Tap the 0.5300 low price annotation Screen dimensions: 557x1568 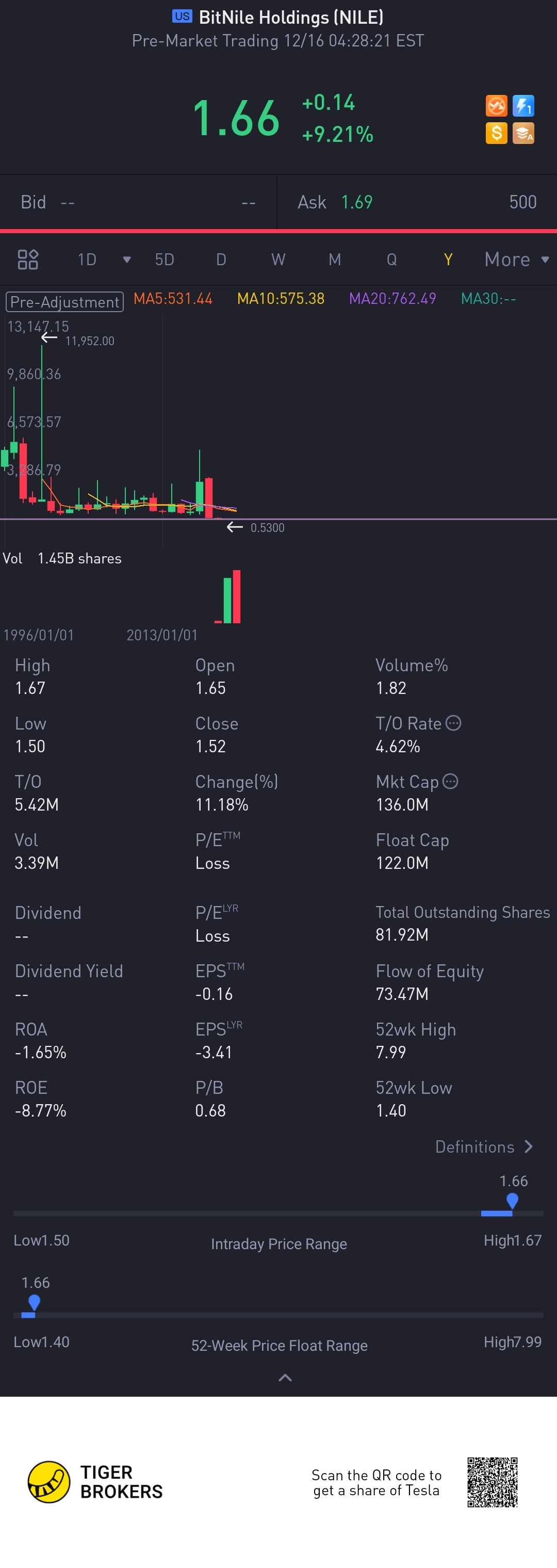click(x=267, y=528)
